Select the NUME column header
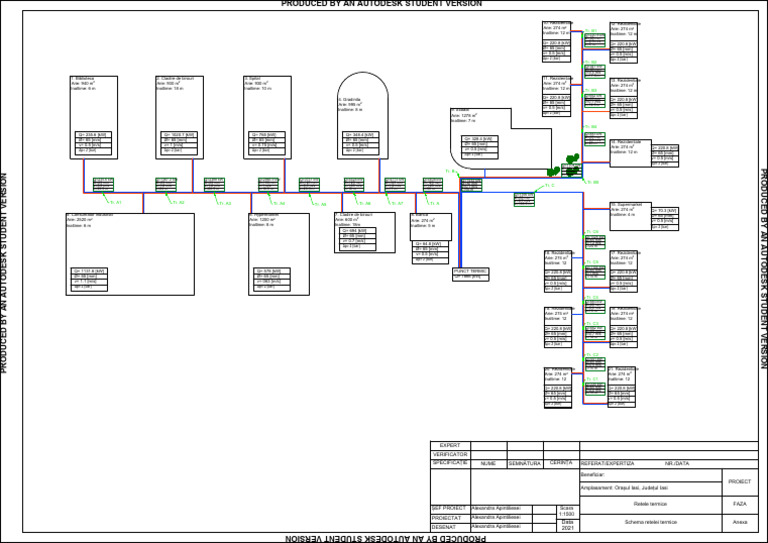This screenshot has height=543, width=768. [488, 463]
